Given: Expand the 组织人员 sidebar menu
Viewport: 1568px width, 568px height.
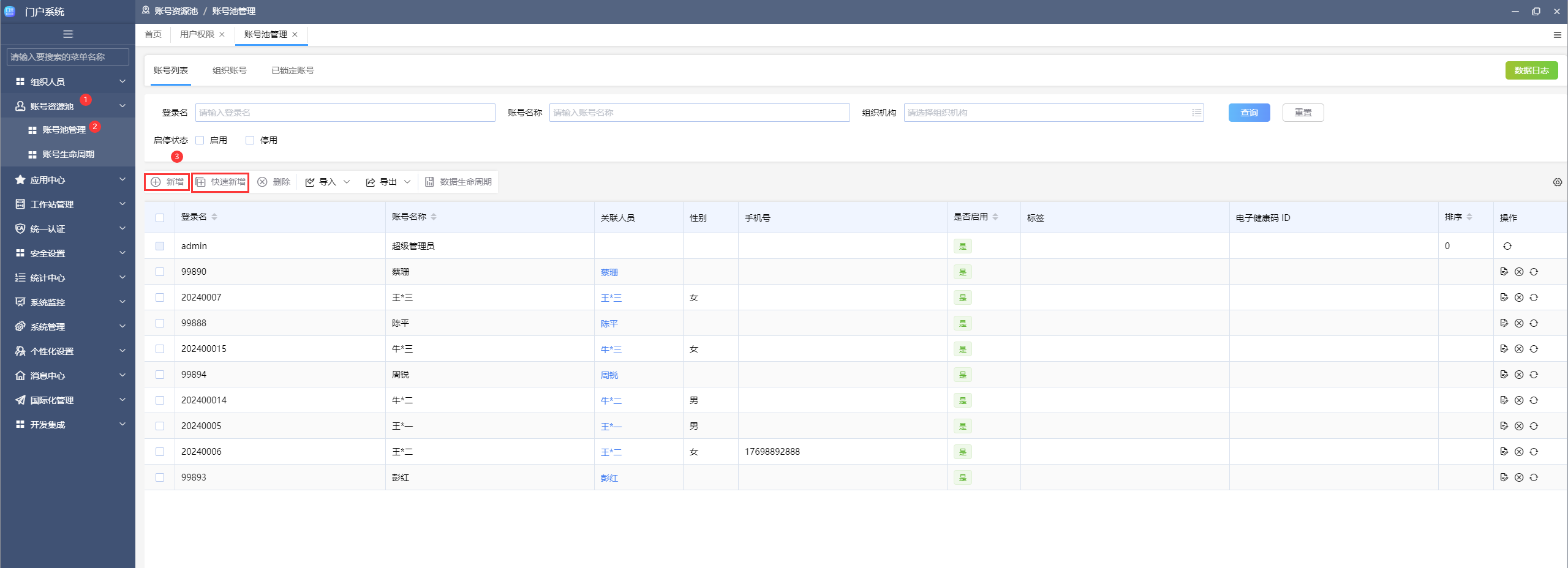Looking at the screenshot, I should pyautogui.click(x=68, y=81).
